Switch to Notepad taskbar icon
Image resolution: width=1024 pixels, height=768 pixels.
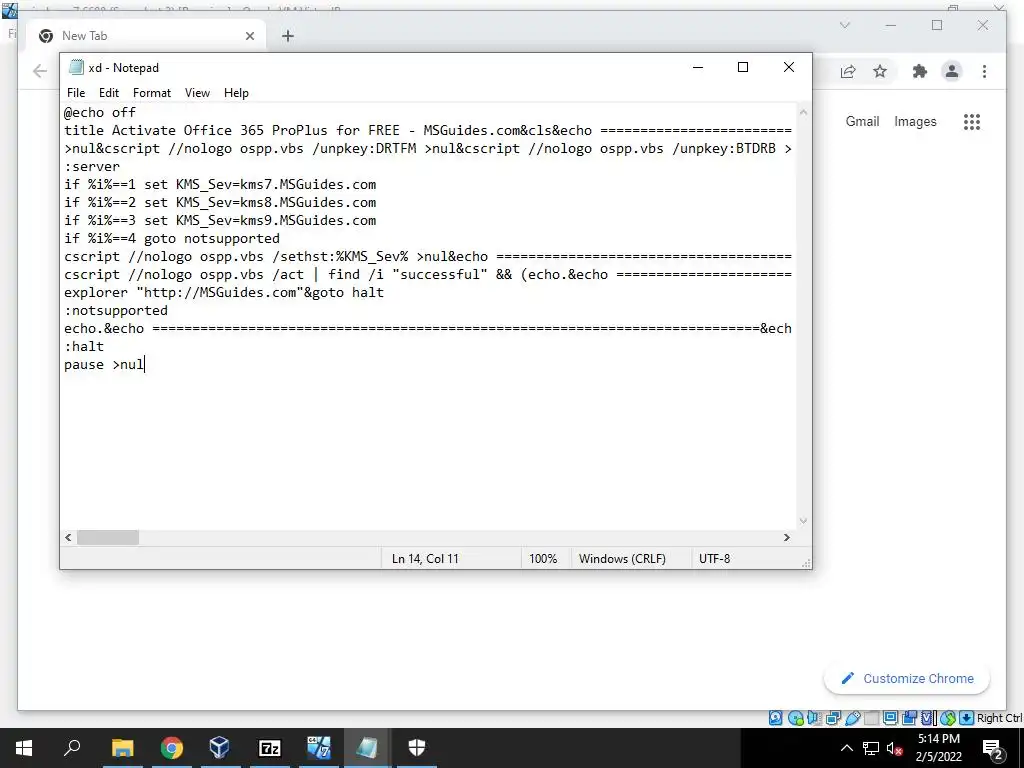click(x=366, y=748)
